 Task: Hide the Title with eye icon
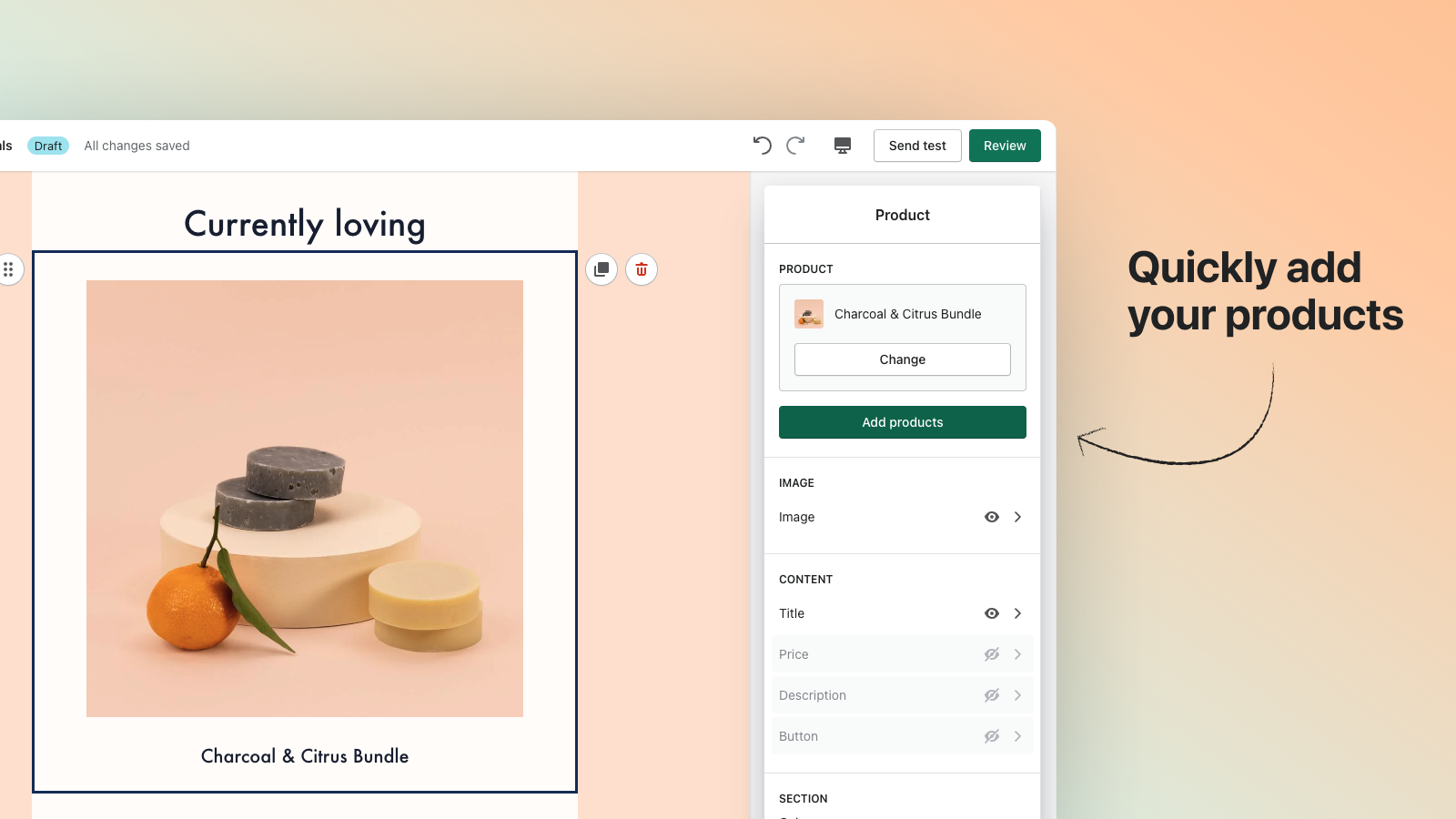point(992,613)
